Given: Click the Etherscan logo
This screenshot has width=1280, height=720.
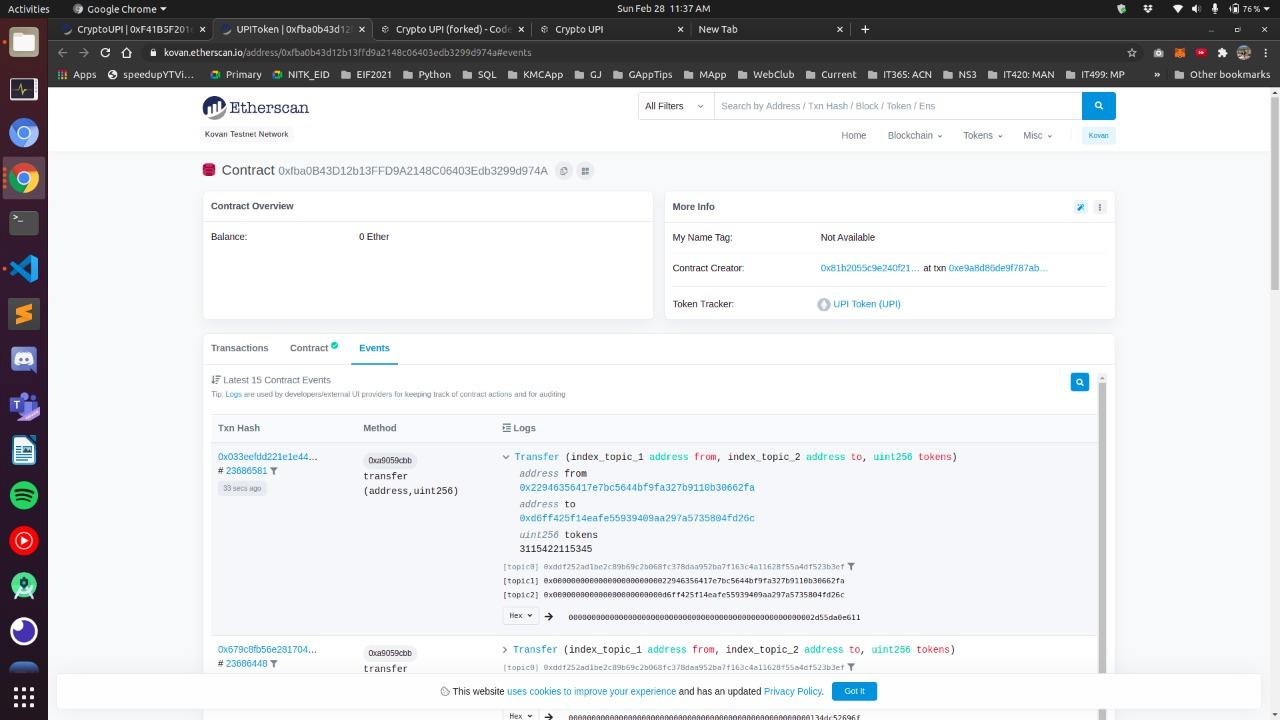Looking at the screenshot, I should pos(256,107).
